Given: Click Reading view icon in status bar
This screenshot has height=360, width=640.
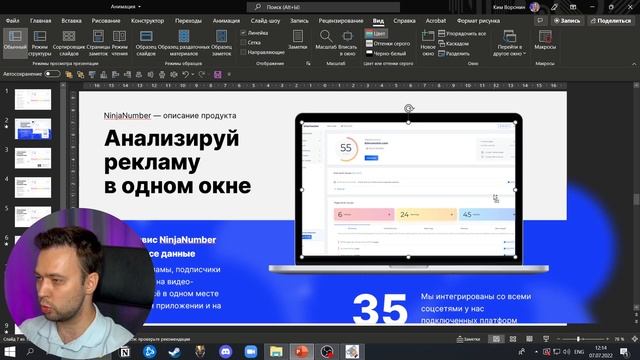Looking at the screenshot, I should click(x=529, y=339).
